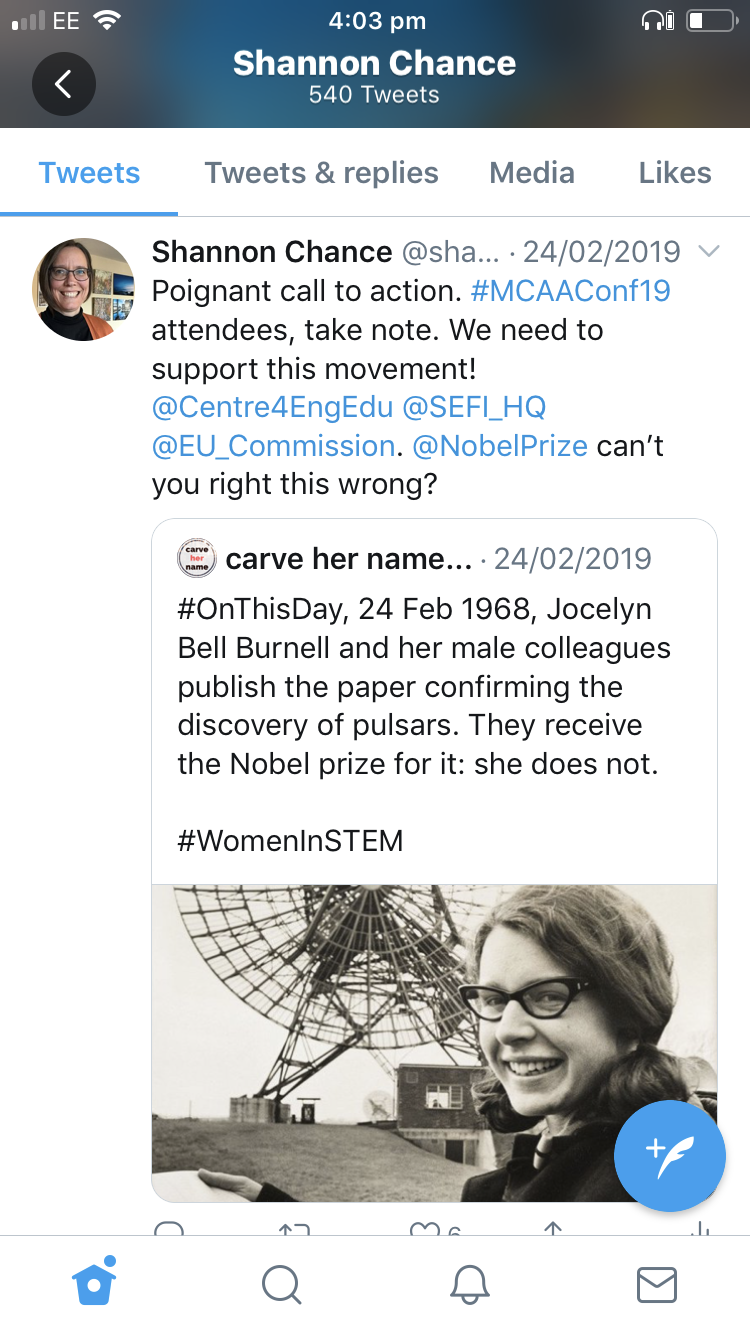Tap the carve her name avatar

click(x=197, y=558)
